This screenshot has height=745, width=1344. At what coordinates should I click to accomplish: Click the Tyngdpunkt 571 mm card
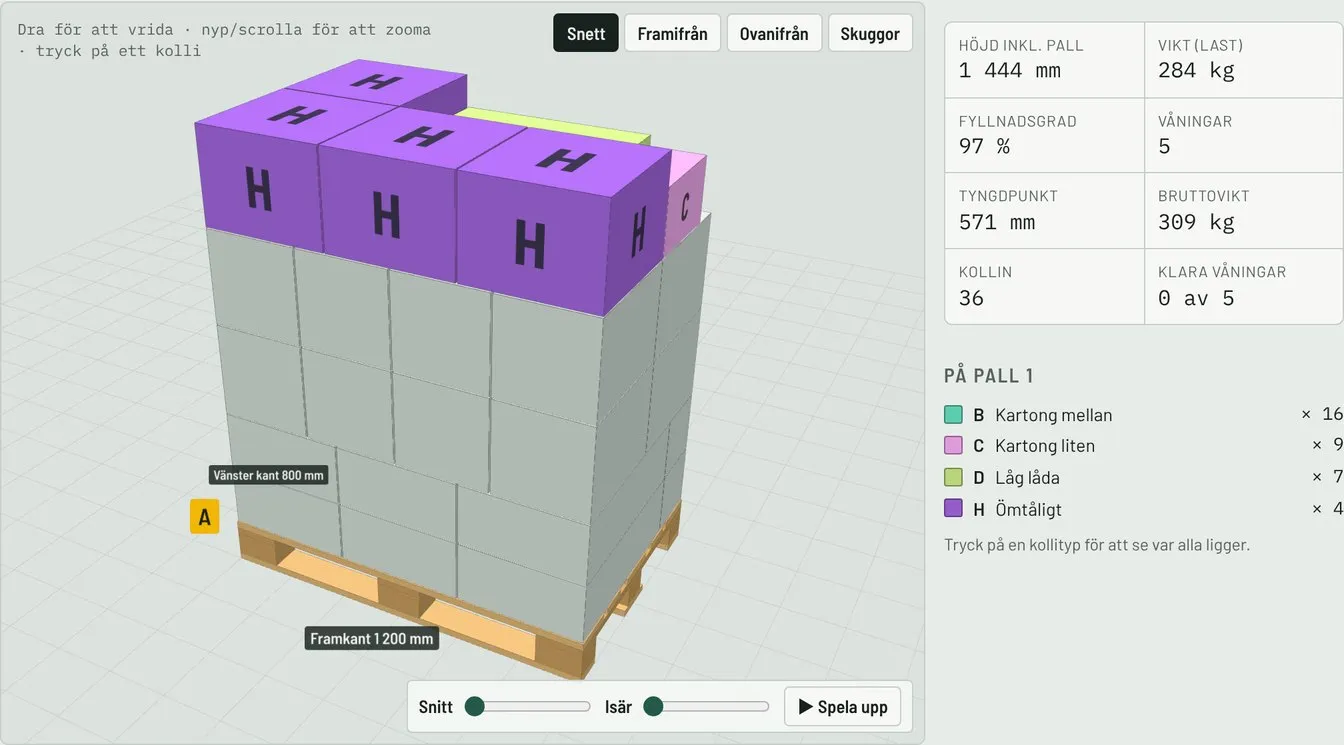pos(1044,211)
